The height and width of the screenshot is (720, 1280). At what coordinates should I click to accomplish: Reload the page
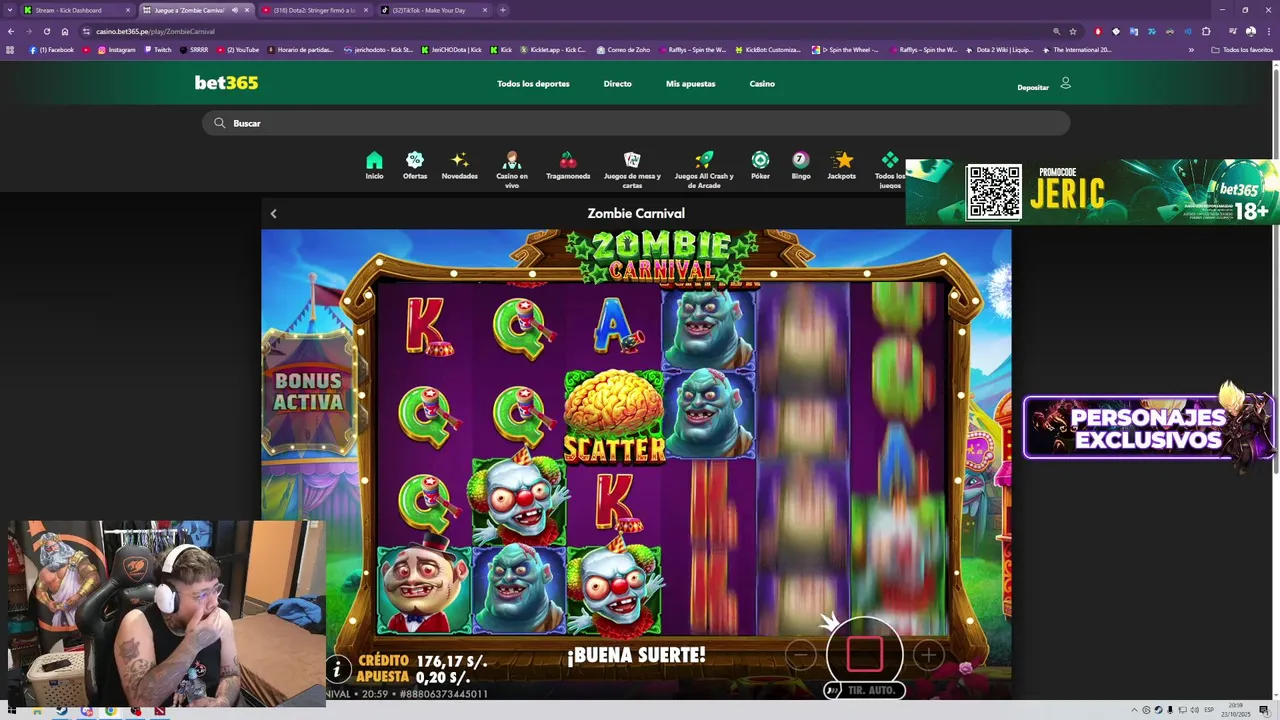(46, 31)
